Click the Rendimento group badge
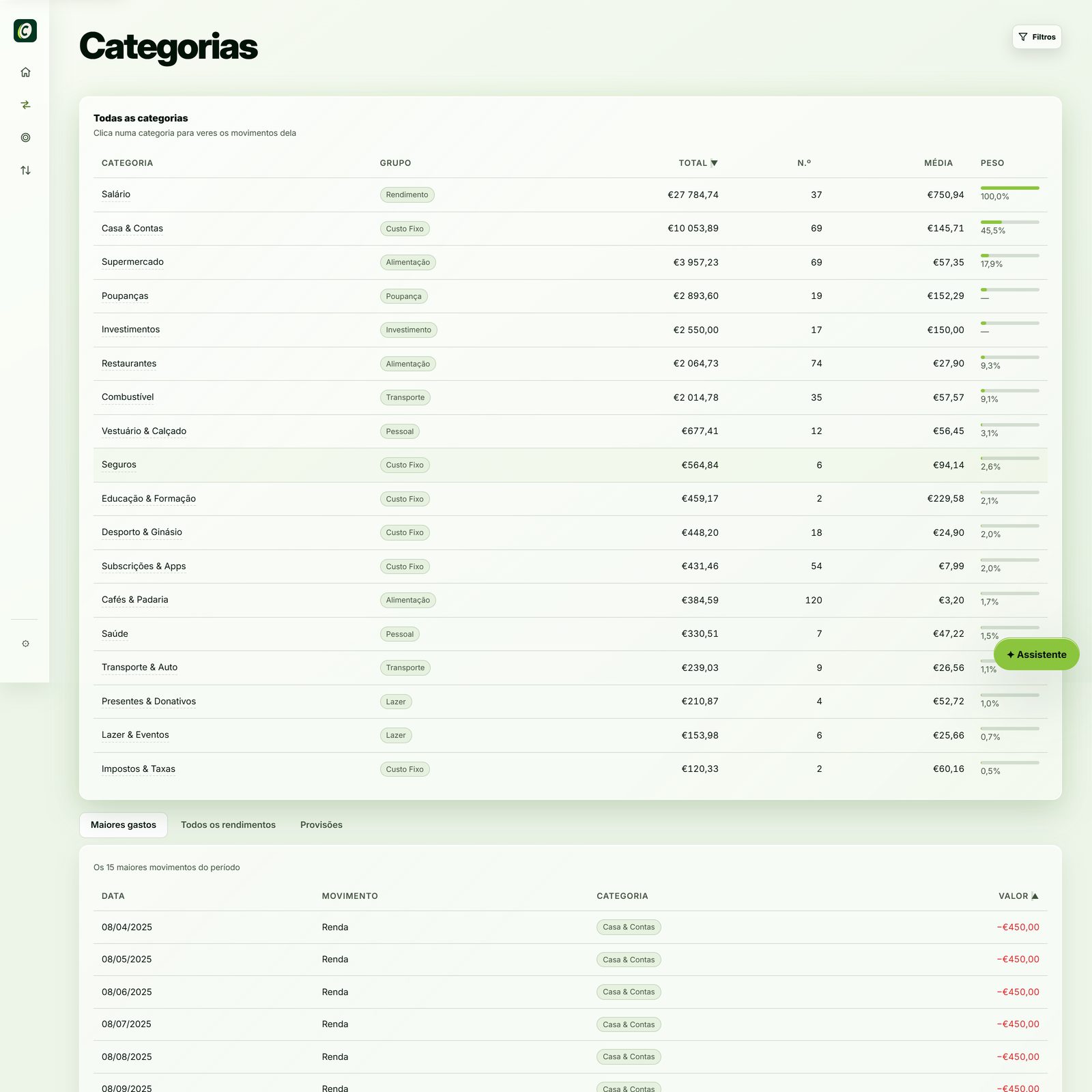Screen dimensions: 1092x1092 407,195
